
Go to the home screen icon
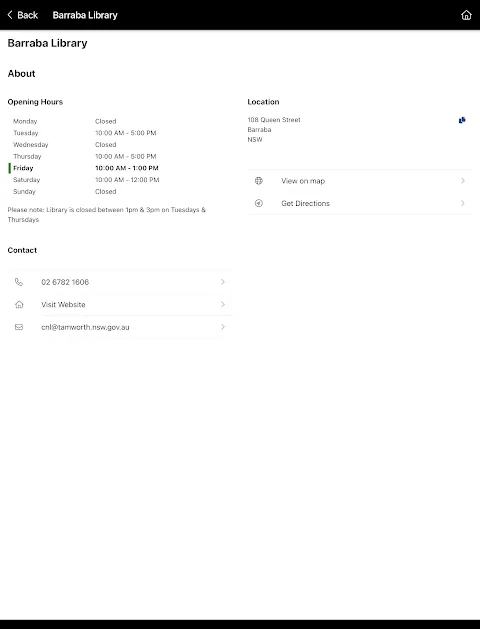click(x=466, y=15)
